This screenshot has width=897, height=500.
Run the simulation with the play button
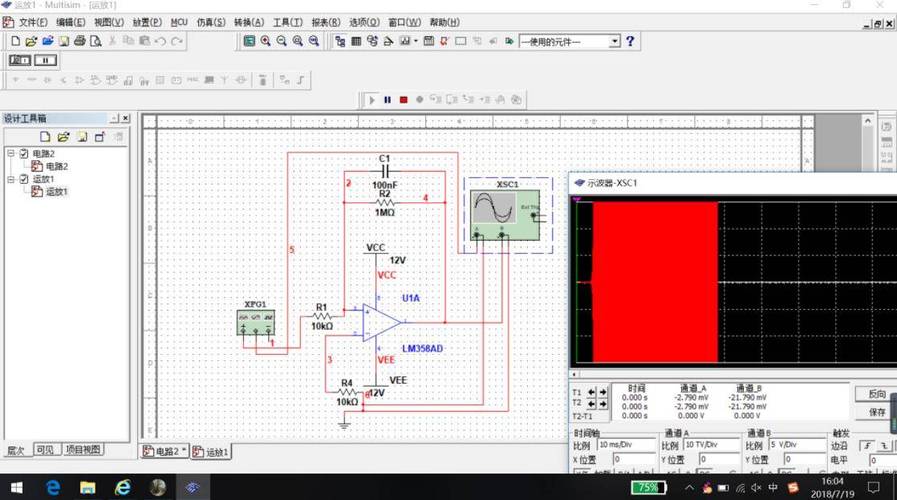pos(372,100)
